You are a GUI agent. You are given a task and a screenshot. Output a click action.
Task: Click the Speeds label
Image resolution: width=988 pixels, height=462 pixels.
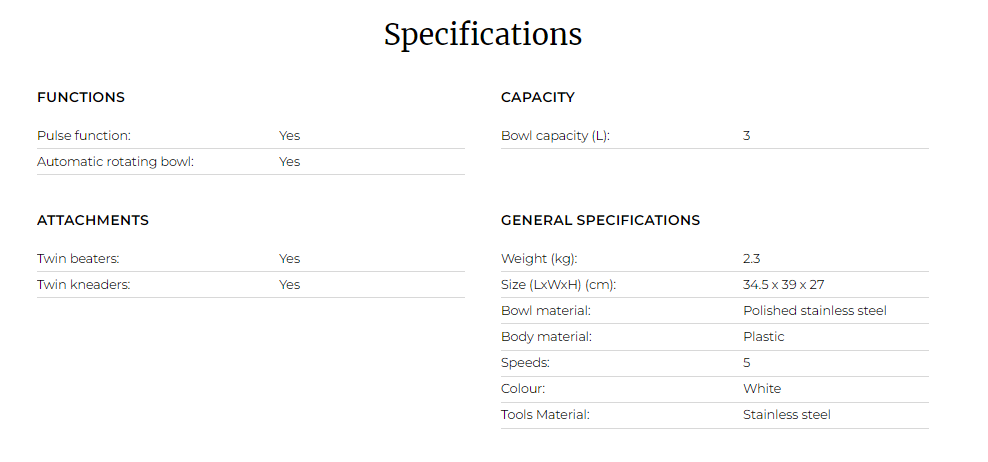click(x=525, y=362)
